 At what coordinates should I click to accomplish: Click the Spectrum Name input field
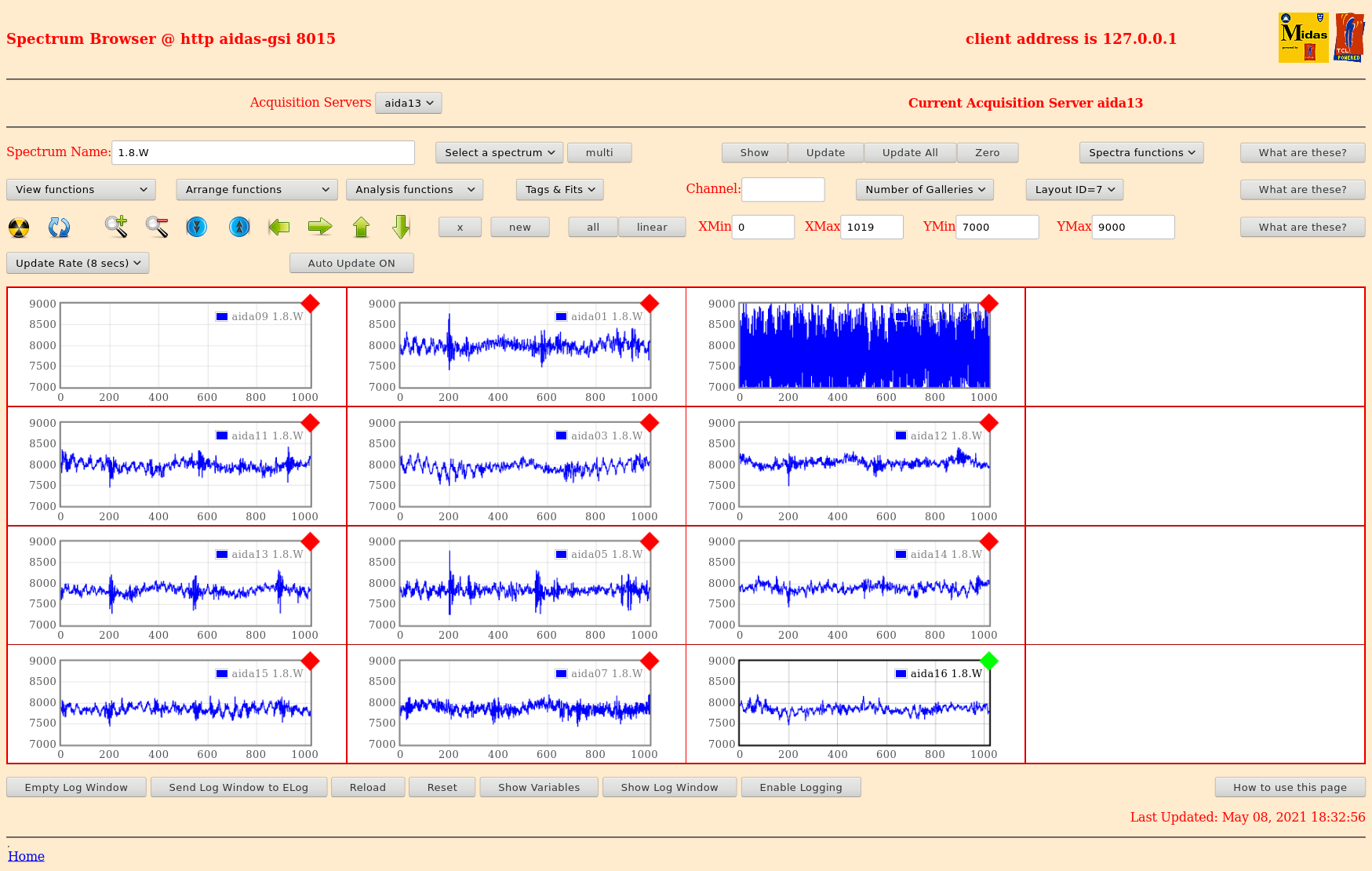click(x=263, y=153)
